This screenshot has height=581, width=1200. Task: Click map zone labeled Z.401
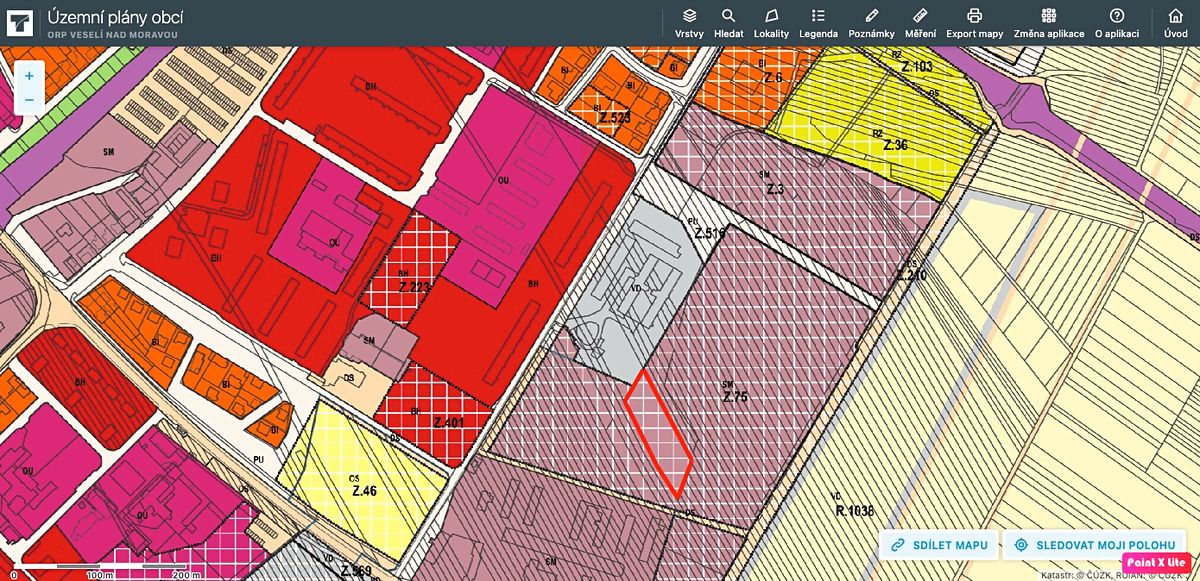(449, 422)
